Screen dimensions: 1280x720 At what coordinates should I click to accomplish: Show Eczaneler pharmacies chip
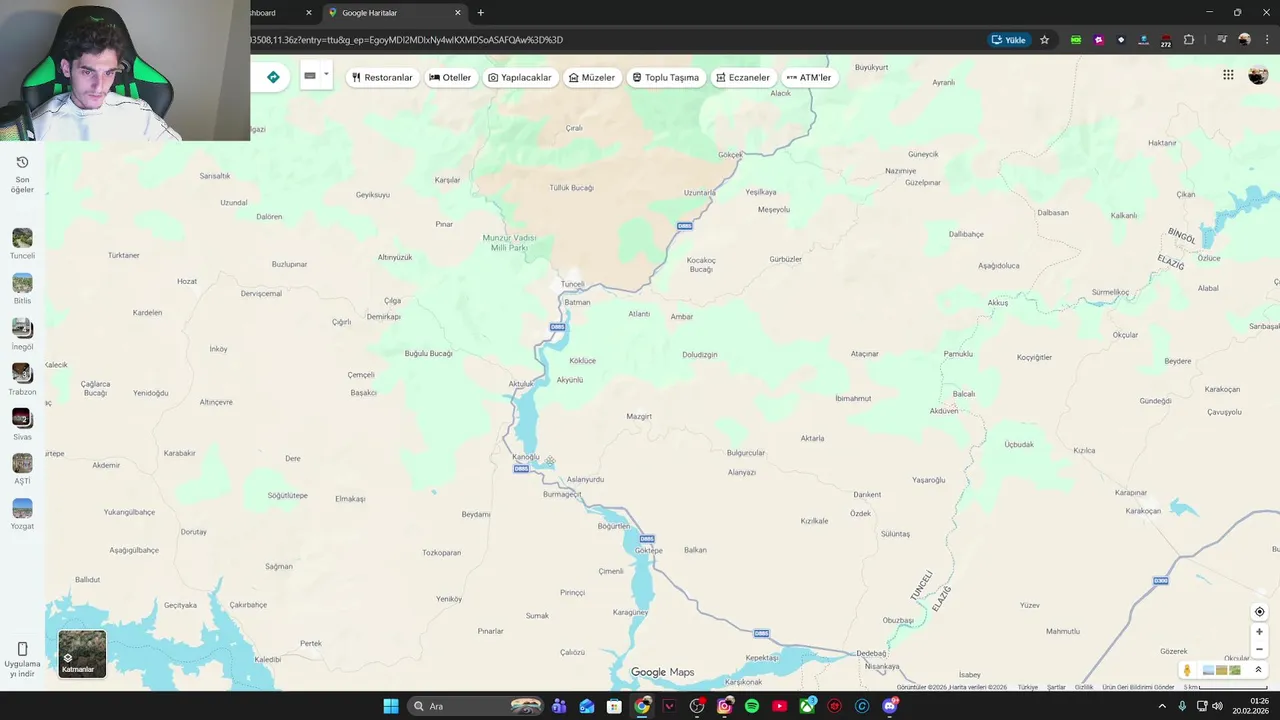pos(743,77)
